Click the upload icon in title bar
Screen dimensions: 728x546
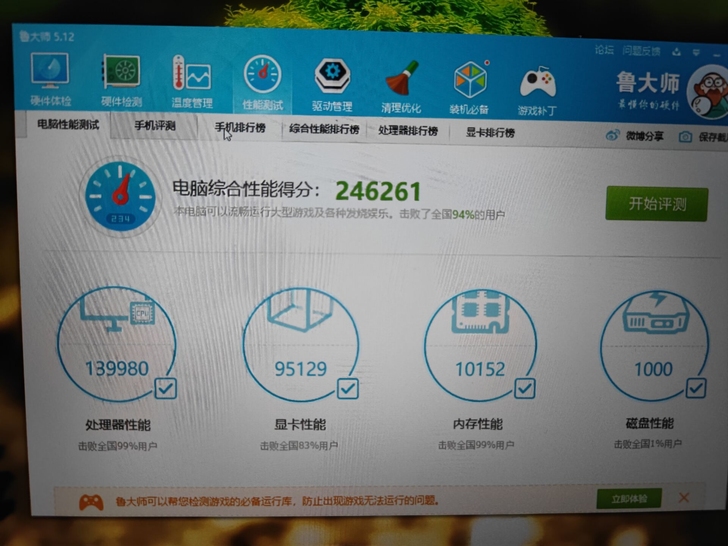(x=676, y=52)
